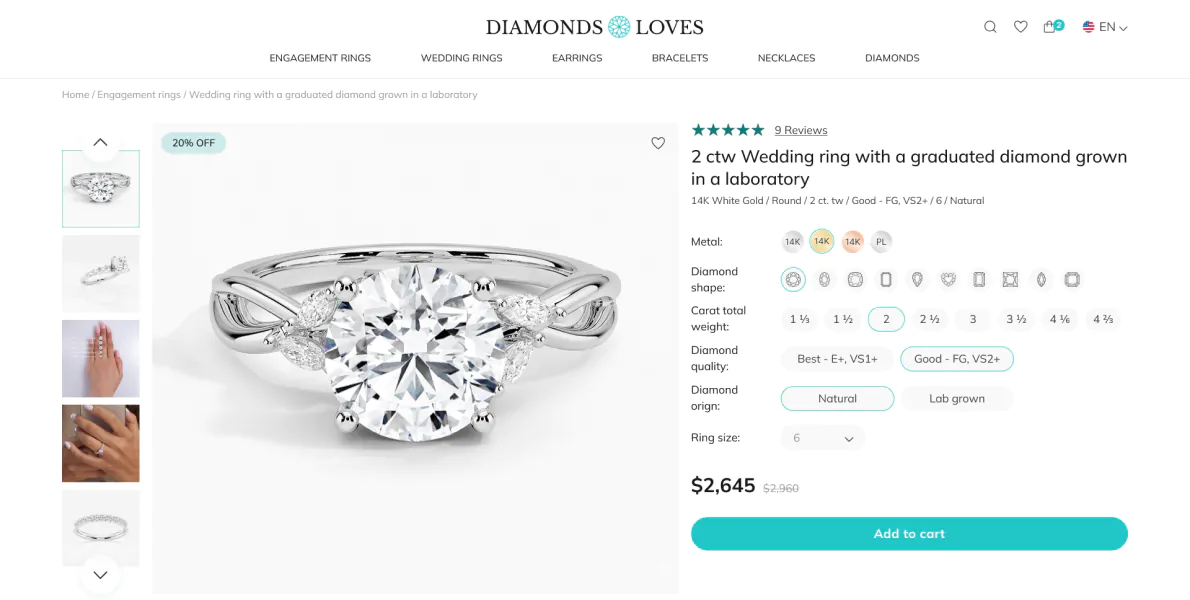This screenshot has height=600, width=1190.
Task: Go to the Necklaces menu
Action: 786,58
